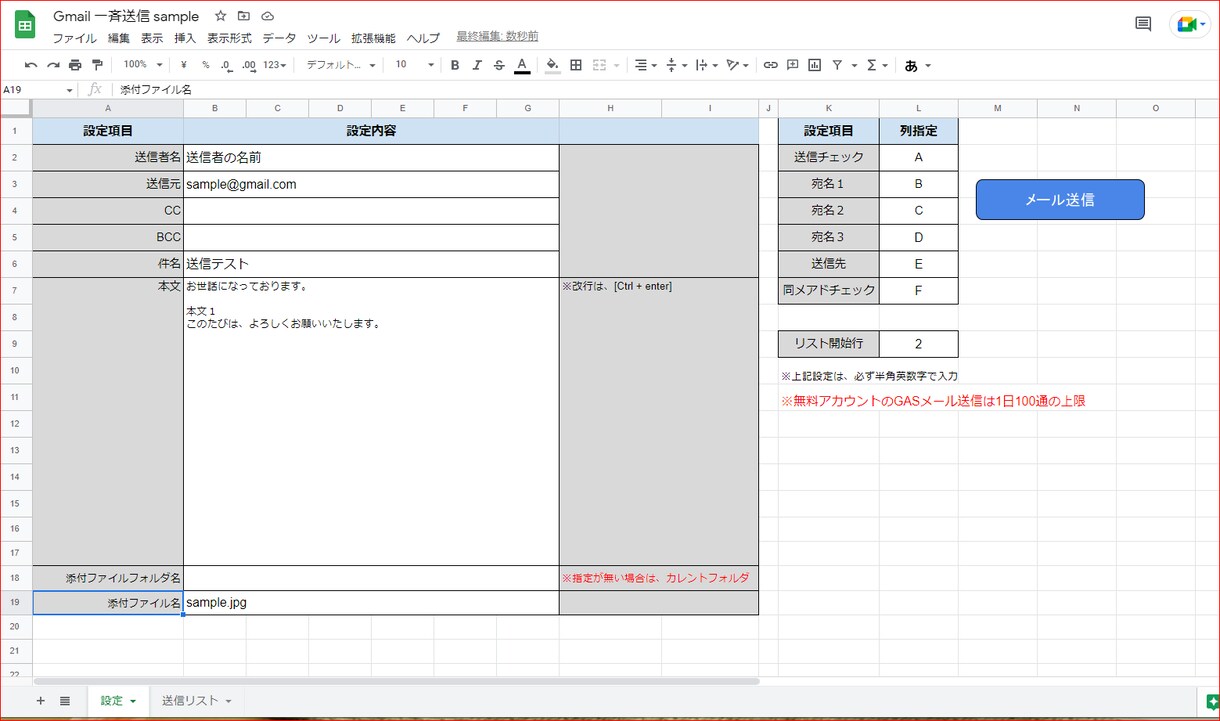The width and height of the screenshot is (1220, 721).
Task: Open the 拡張機能 menu
Action: click(373, 38)
